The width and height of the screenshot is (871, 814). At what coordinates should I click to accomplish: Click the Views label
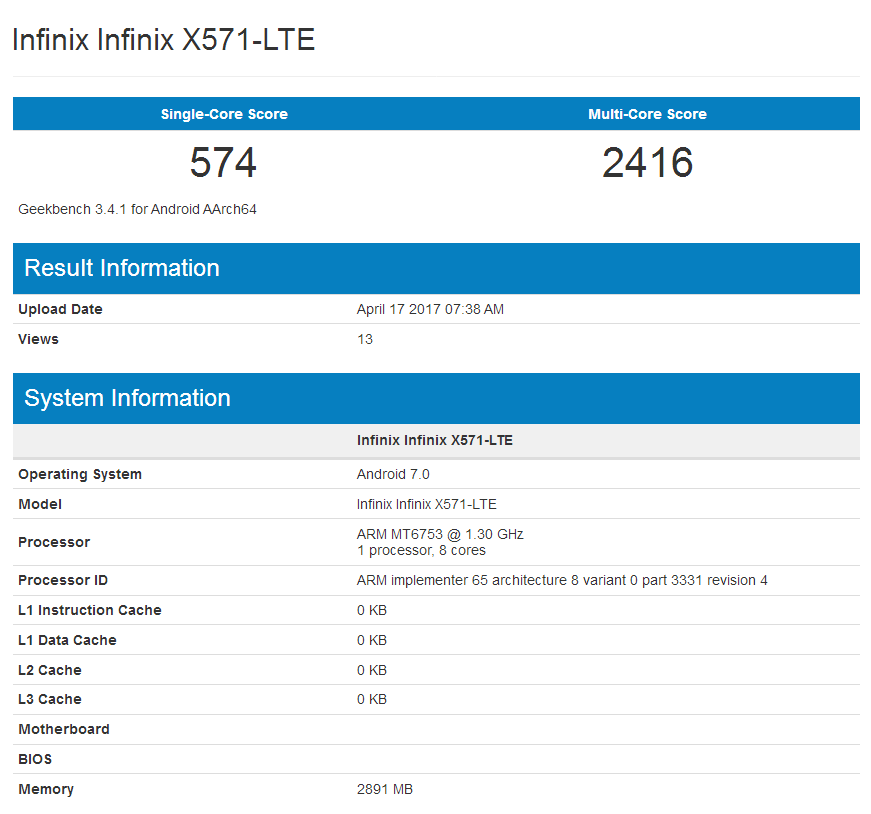point(38,339)
